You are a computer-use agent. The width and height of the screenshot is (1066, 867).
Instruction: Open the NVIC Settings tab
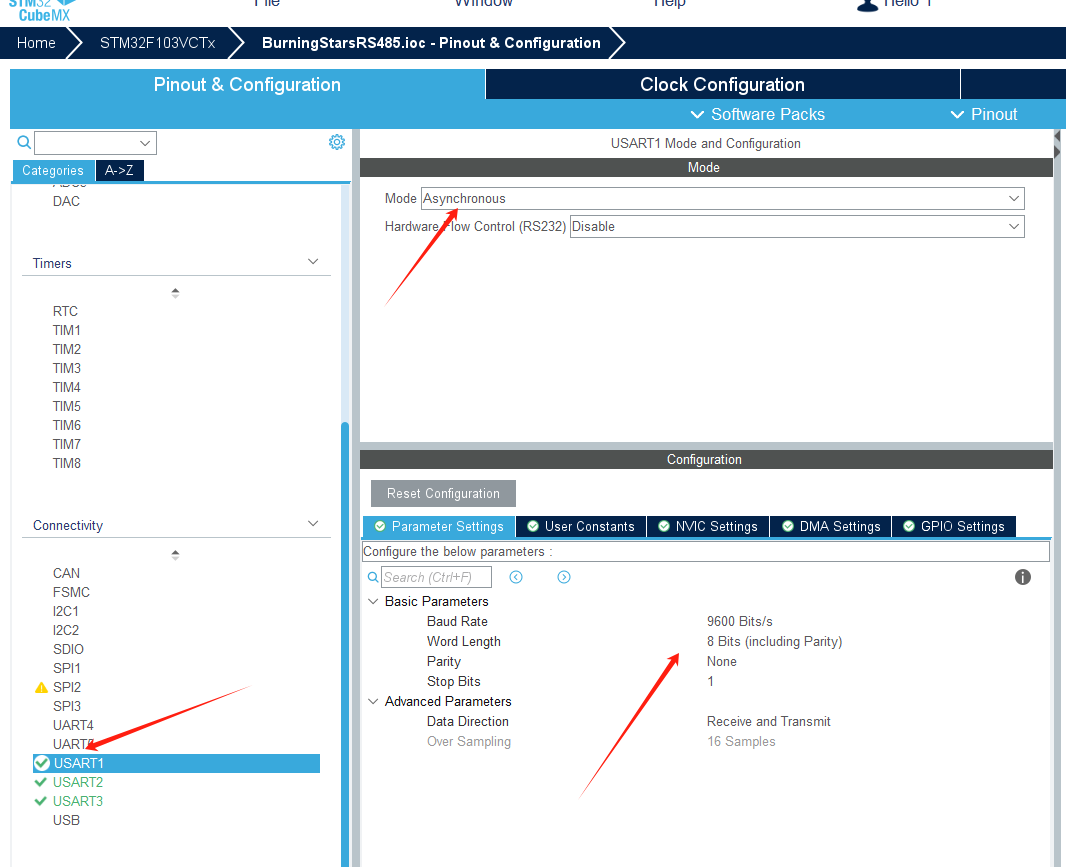coord(708,526)
